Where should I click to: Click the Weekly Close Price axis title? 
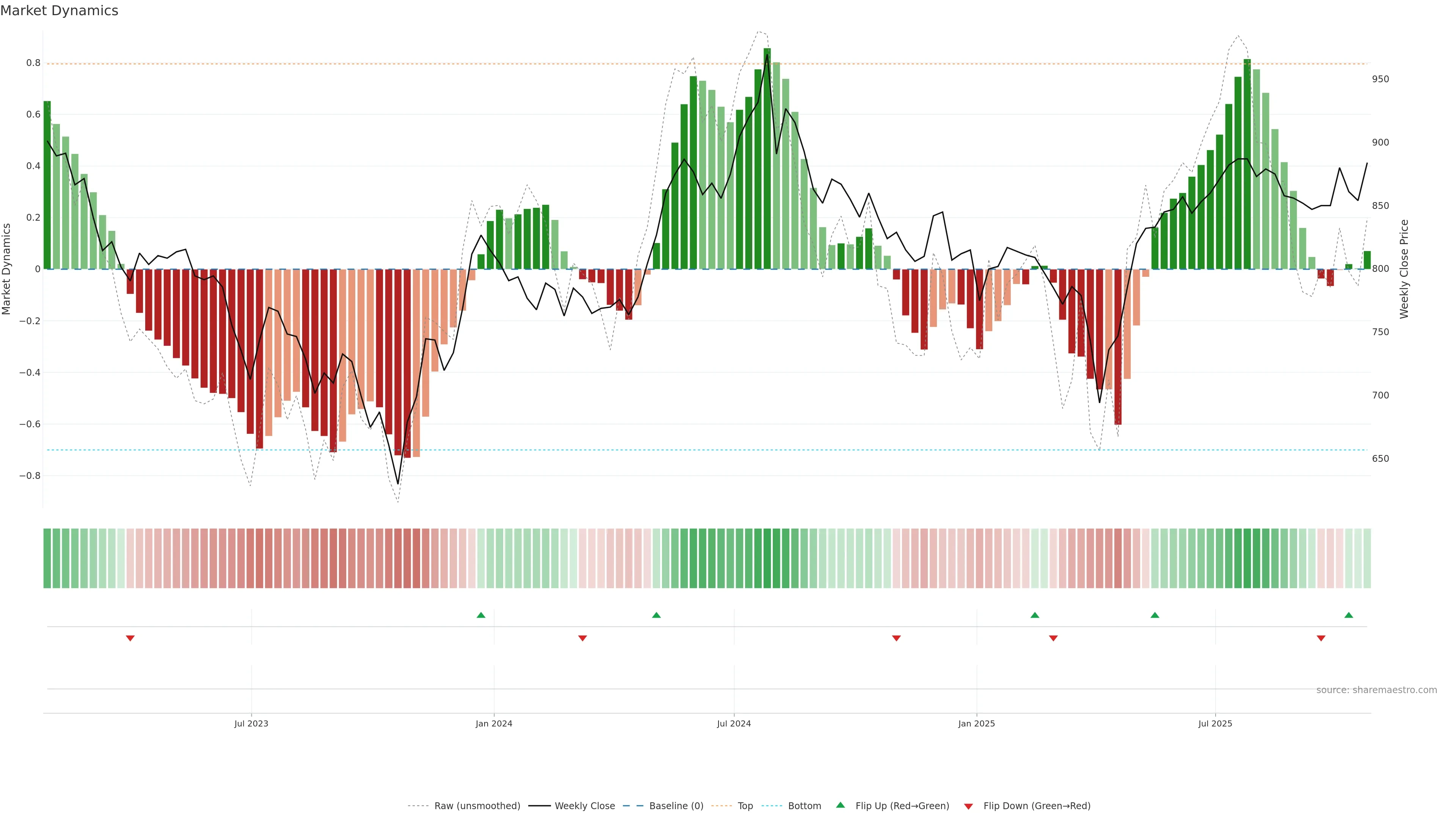click(x=1404, y=269)
